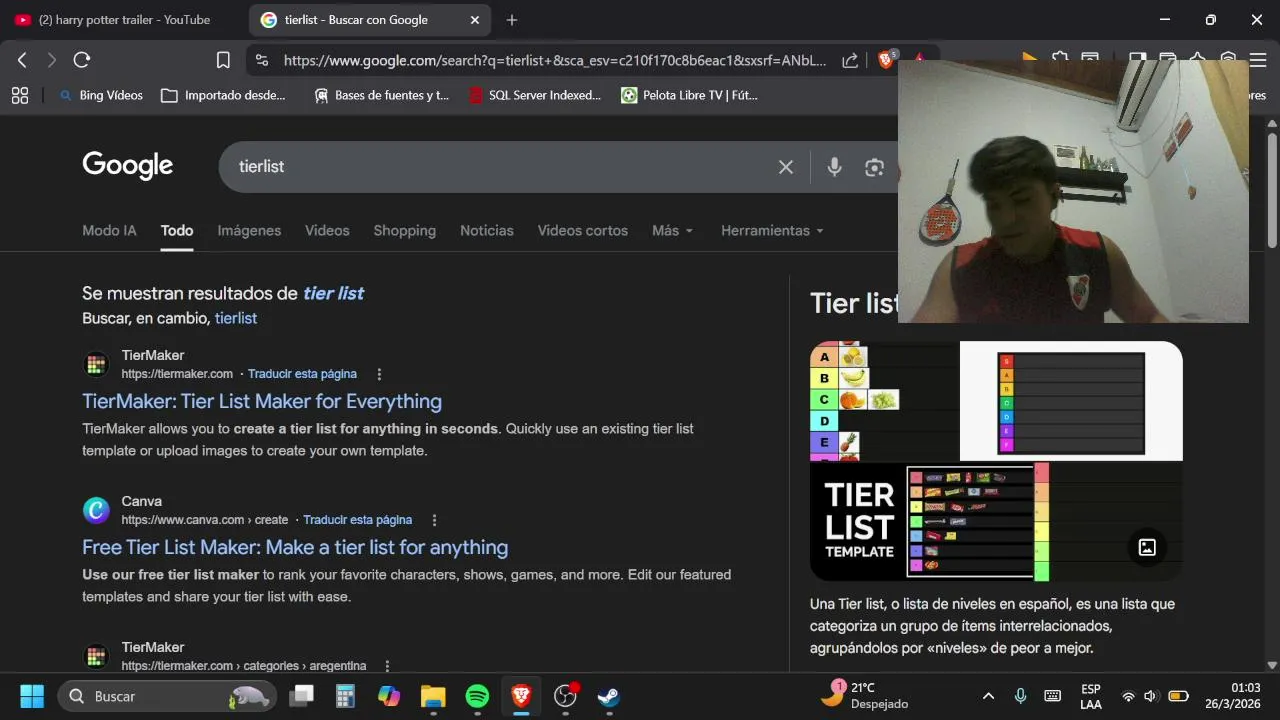Click the TierMaker favicon of first result

point(96,365)
